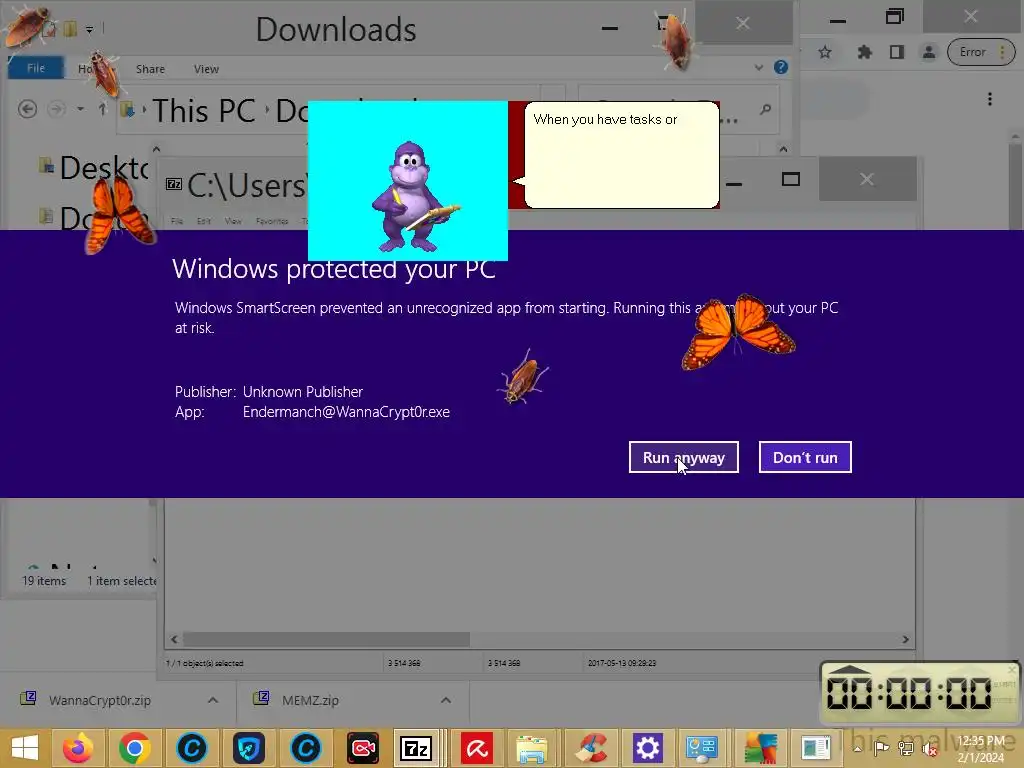Click the forward navigation arrow in Explorer
Viewport: 1024px width, 768px height.
(57, 108)
